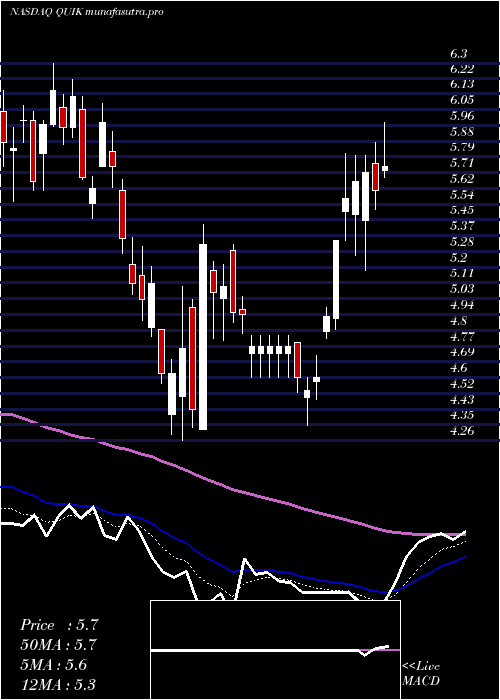The width and height of the screenshot is (500, 700).
Task: Click the 6.05 price axis label
Action: click(462, 100)
